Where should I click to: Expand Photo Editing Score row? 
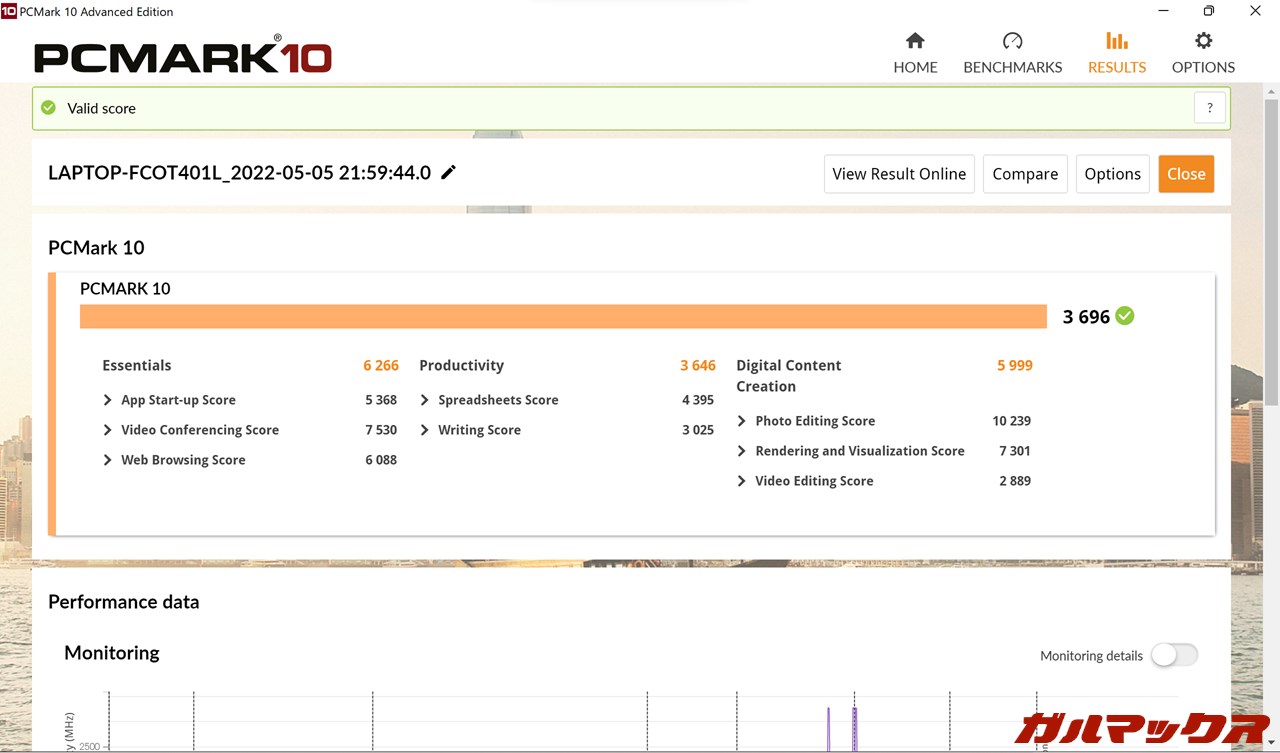point(742,421)
